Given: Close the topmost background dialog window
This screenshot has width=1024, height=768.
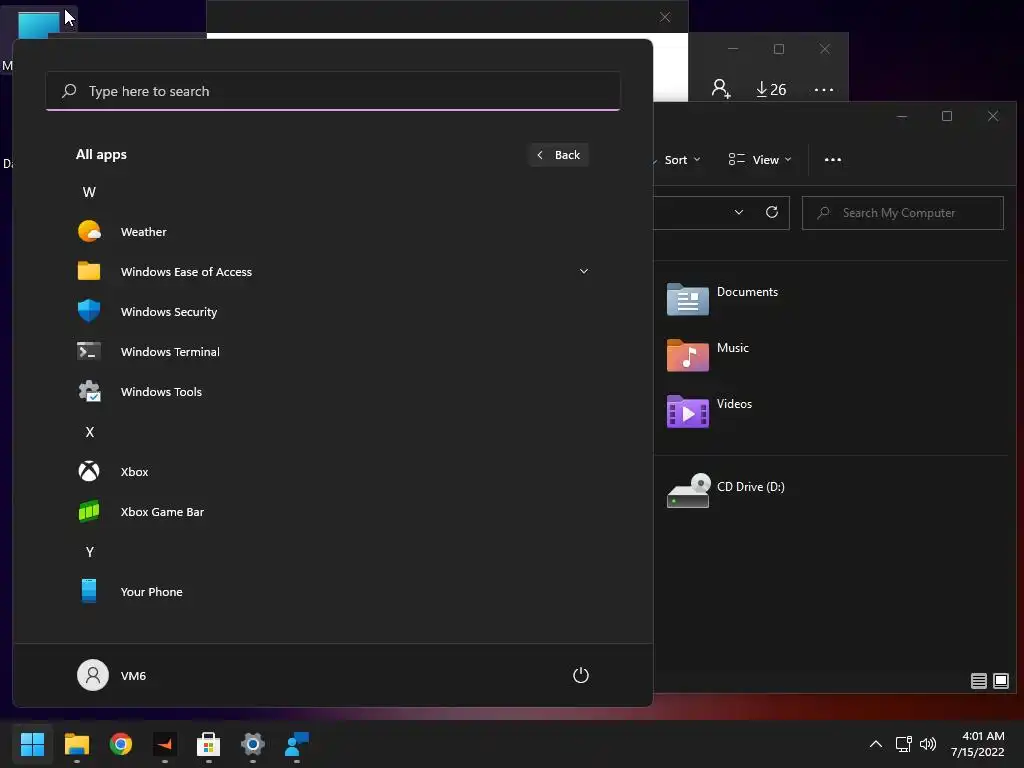Looking at the screenshot, I should click(x=665, y=17).
